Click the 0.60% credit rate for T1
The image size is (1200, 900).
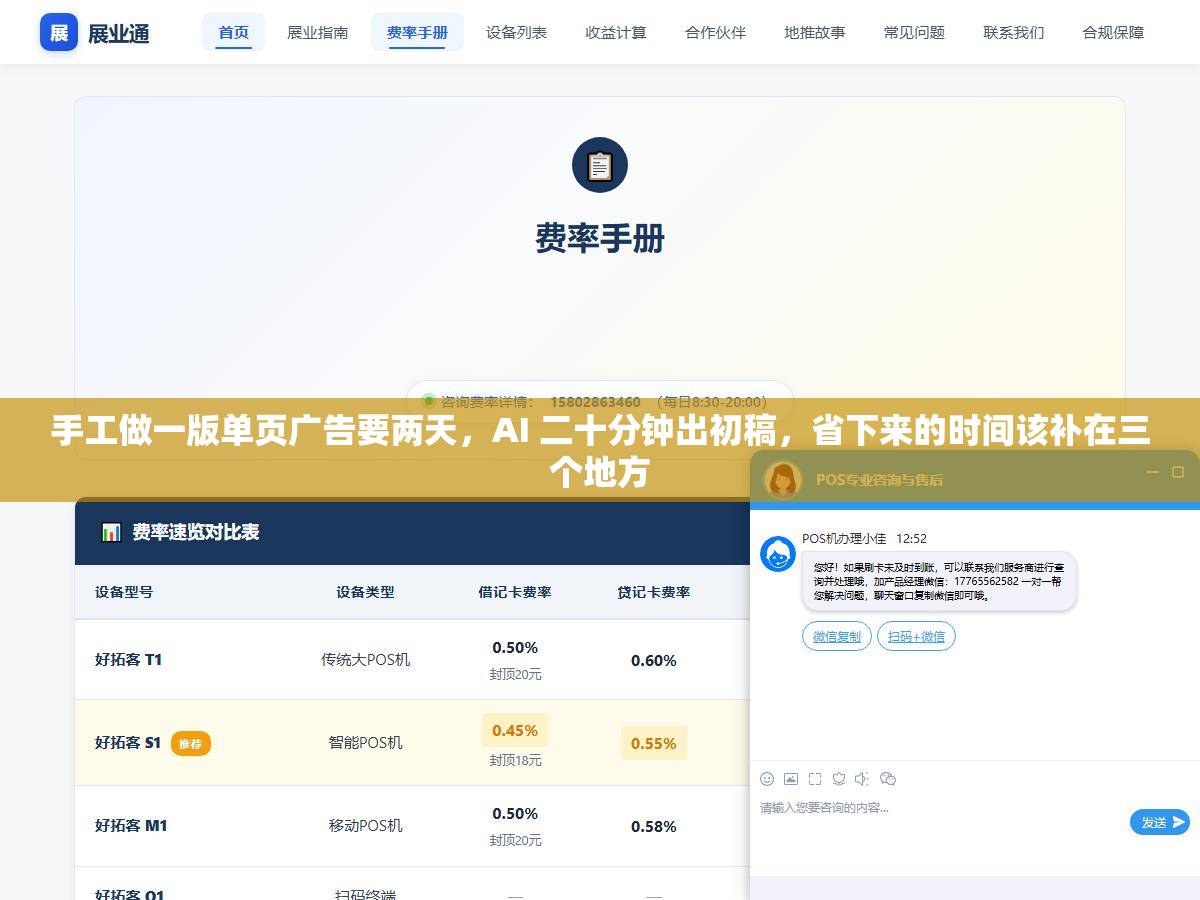654,660
